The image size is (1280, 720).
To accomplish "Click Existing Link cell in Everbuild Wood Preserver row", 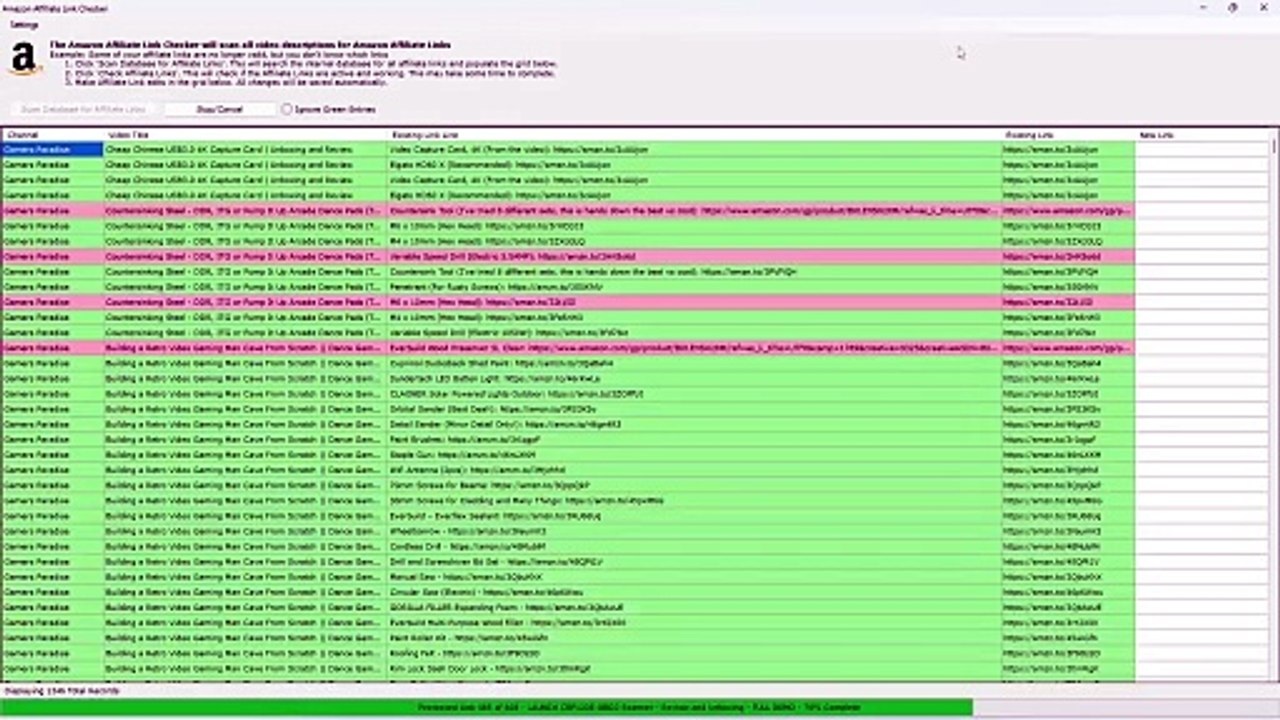I will pos(1068,348).
